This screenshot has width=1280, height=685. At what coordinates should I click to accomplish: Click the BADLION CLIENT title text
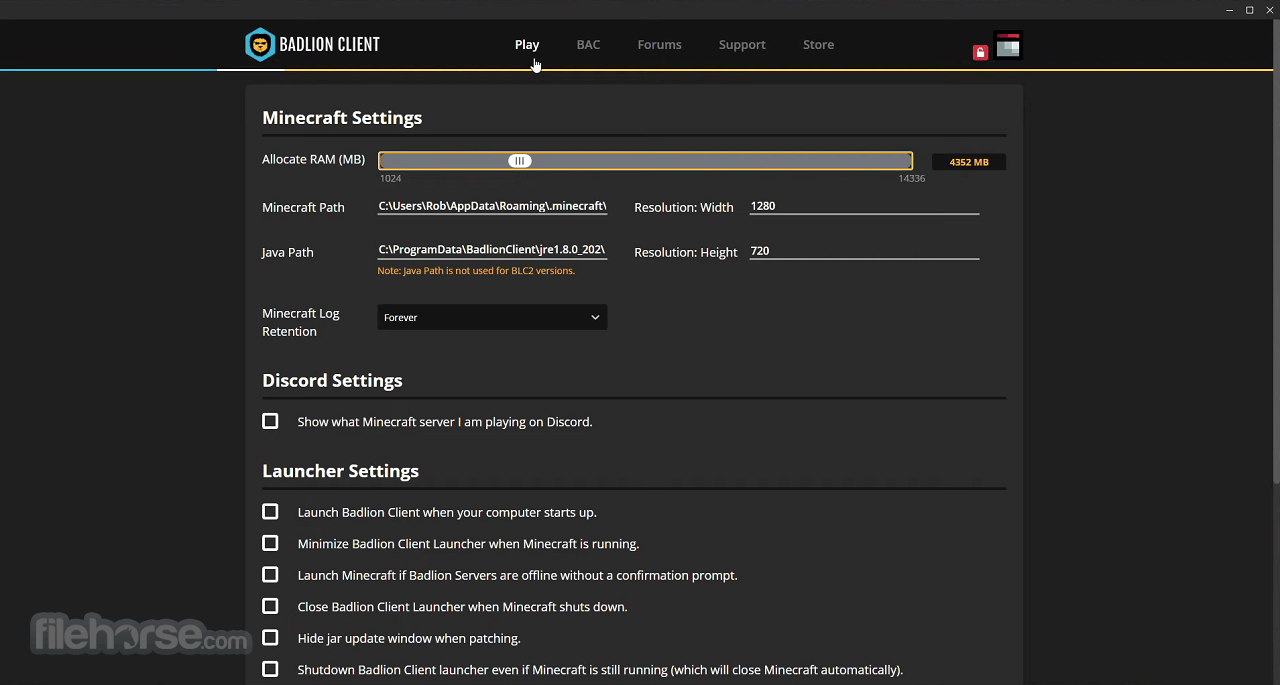click(329, 45)
